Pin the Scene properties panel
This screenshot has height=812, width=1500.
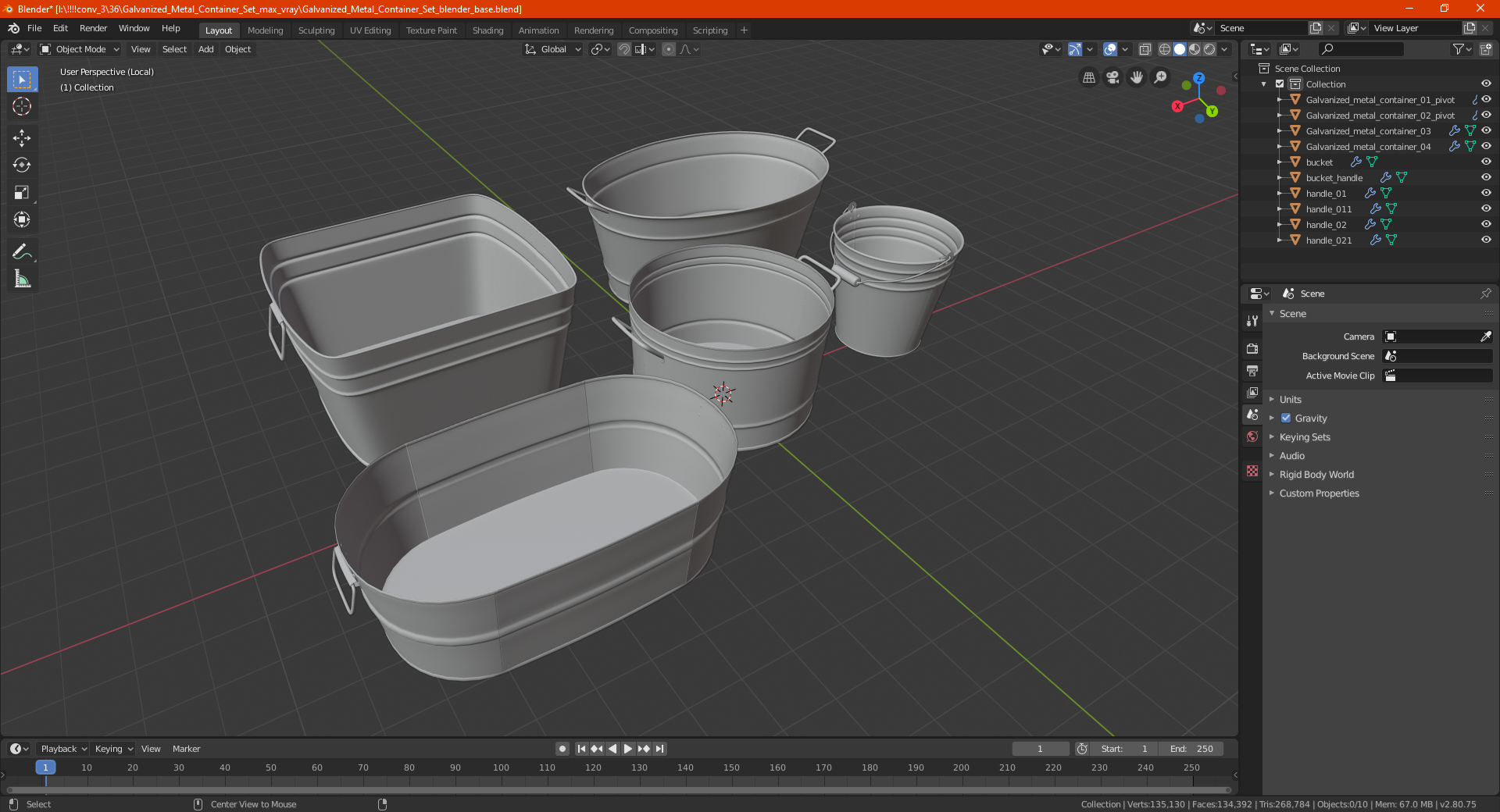pos(1485,294)
